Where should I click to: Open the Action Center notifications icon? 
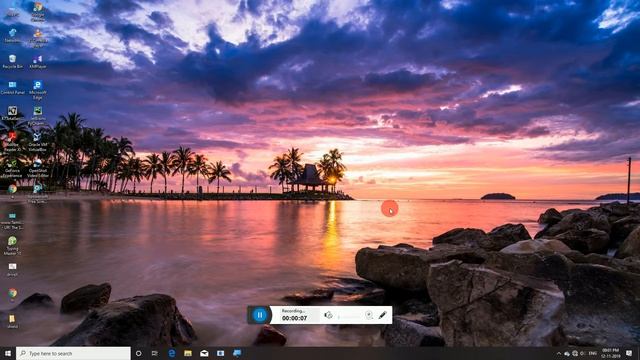(x=629, y=353)
